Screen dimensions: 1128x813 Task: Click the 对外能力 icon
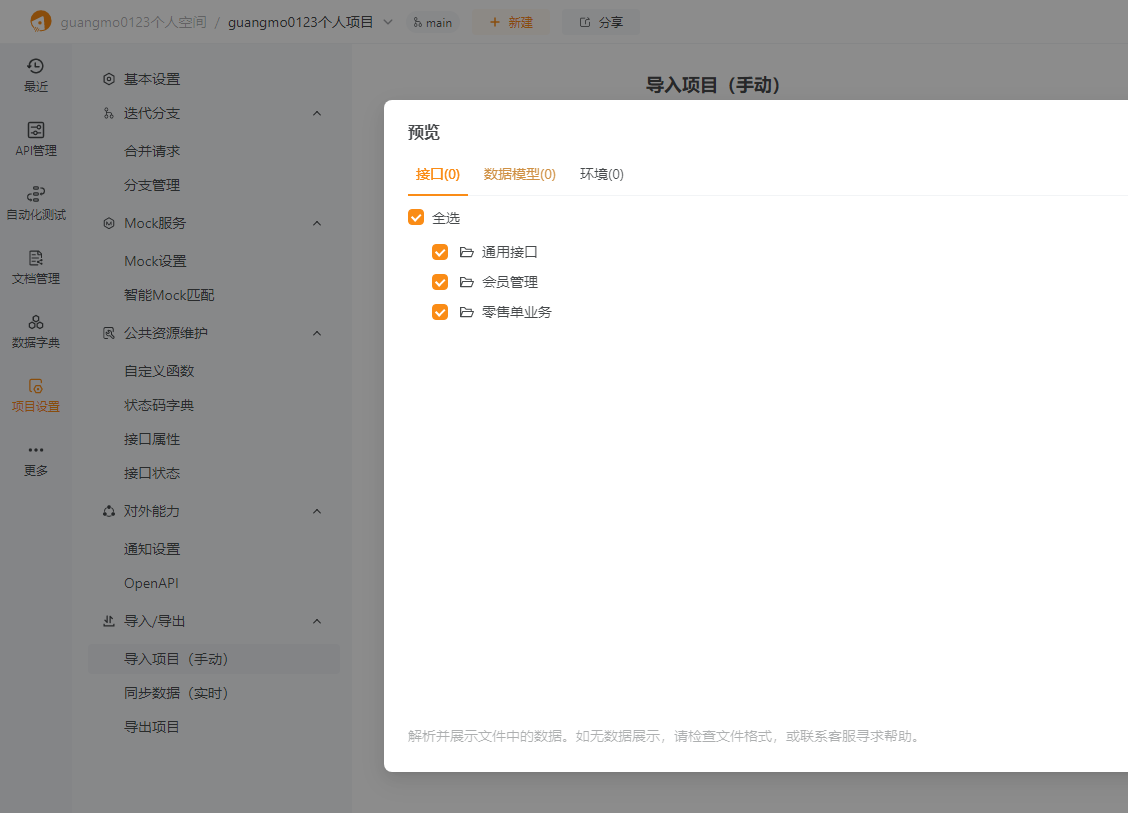pyautogui.click(x=109, y=512)
